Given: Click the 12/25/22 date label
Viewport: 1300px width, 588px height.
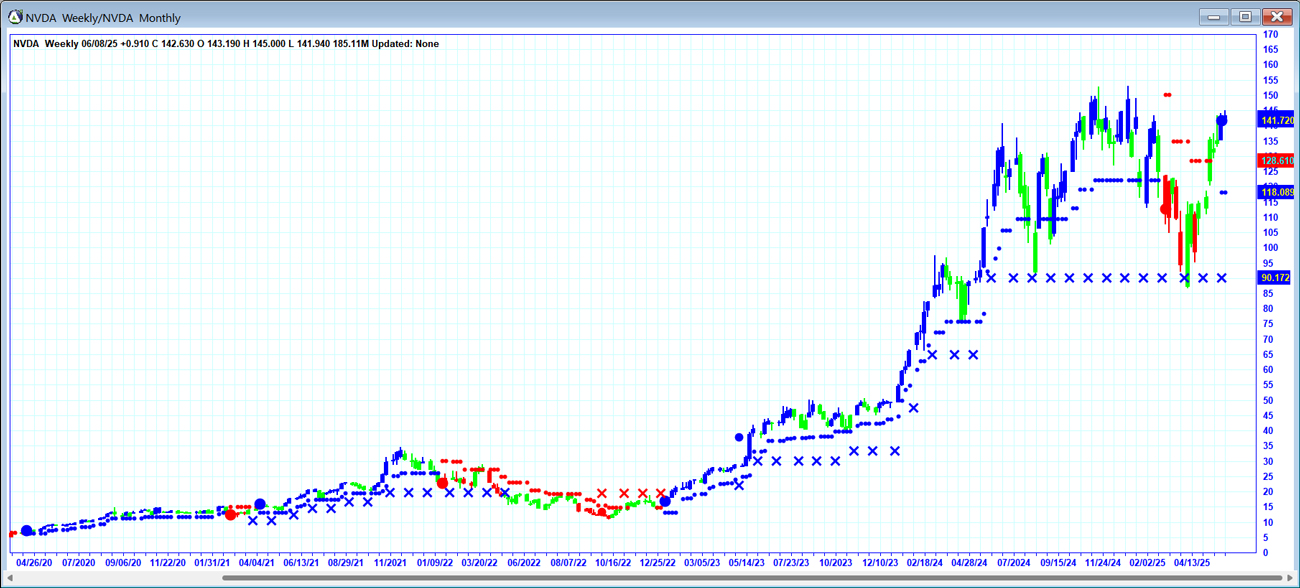Looking at the screenshot, I should [658, 563].
